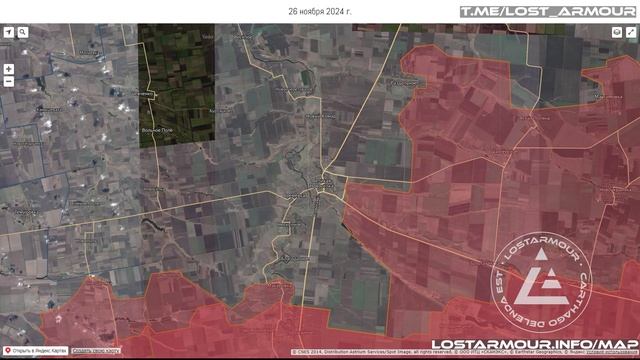Zoom in with the plus button
Viewport: 640px width, 360px height.
(x=9, y=69)
